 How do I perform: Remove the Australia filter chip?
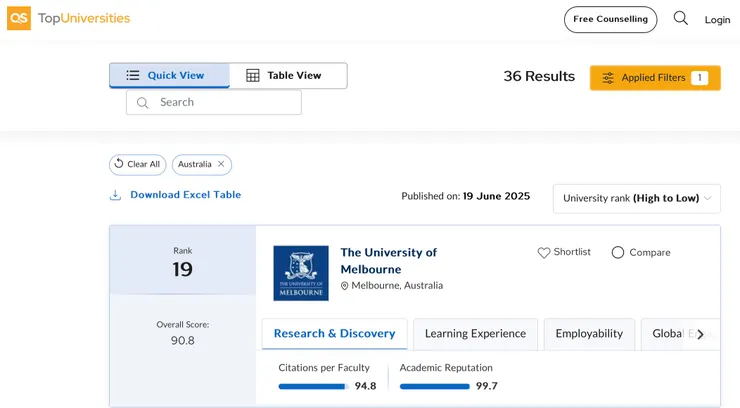221,164
